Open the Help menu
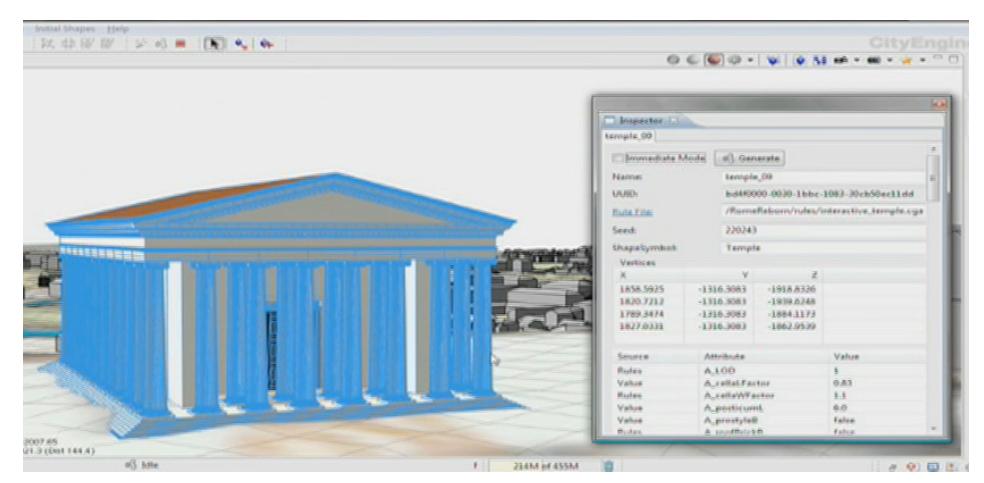This screenshot has height=483, width=984. 118,29
